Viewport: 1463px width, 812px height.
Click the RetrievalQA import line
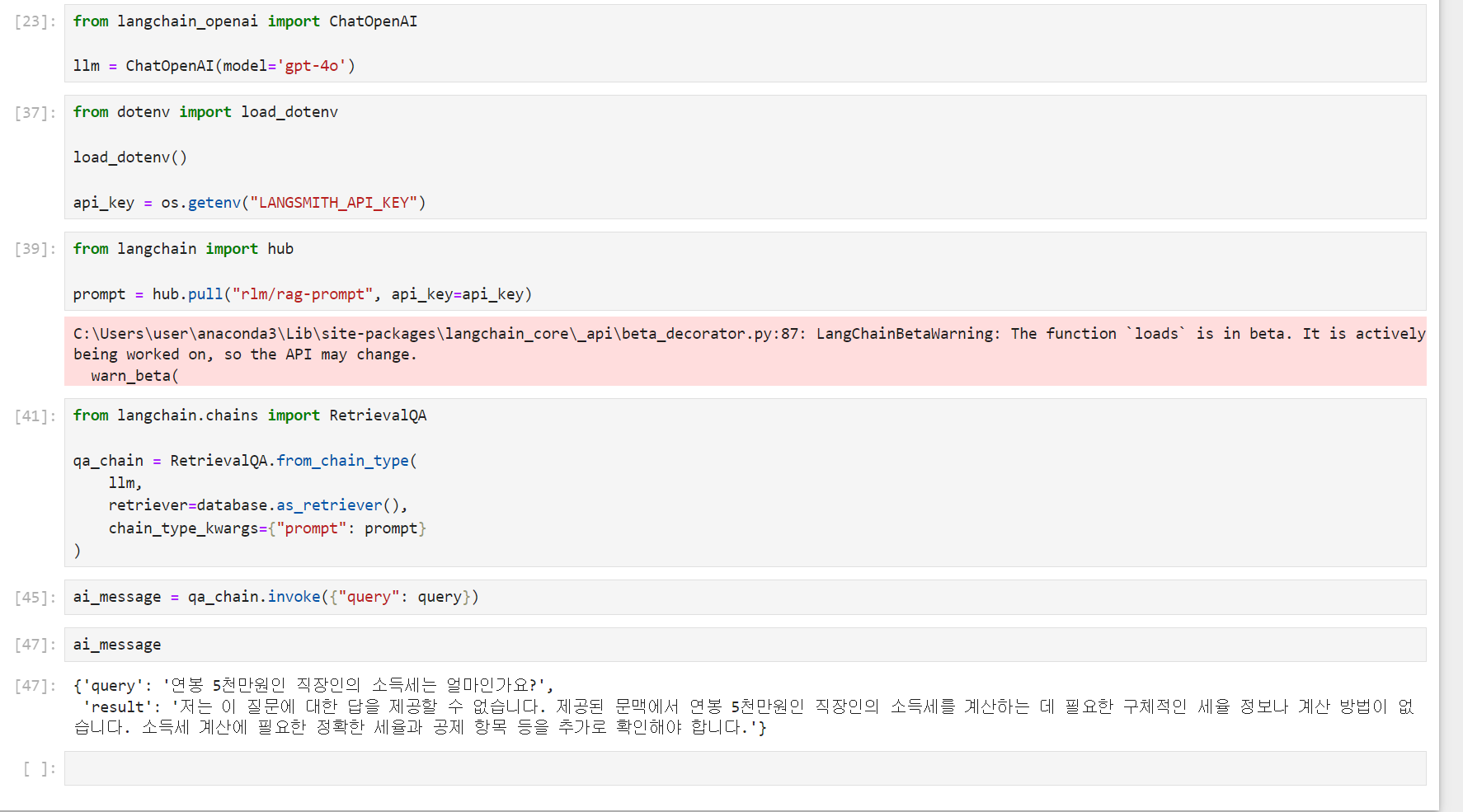(x=250, y=415)
